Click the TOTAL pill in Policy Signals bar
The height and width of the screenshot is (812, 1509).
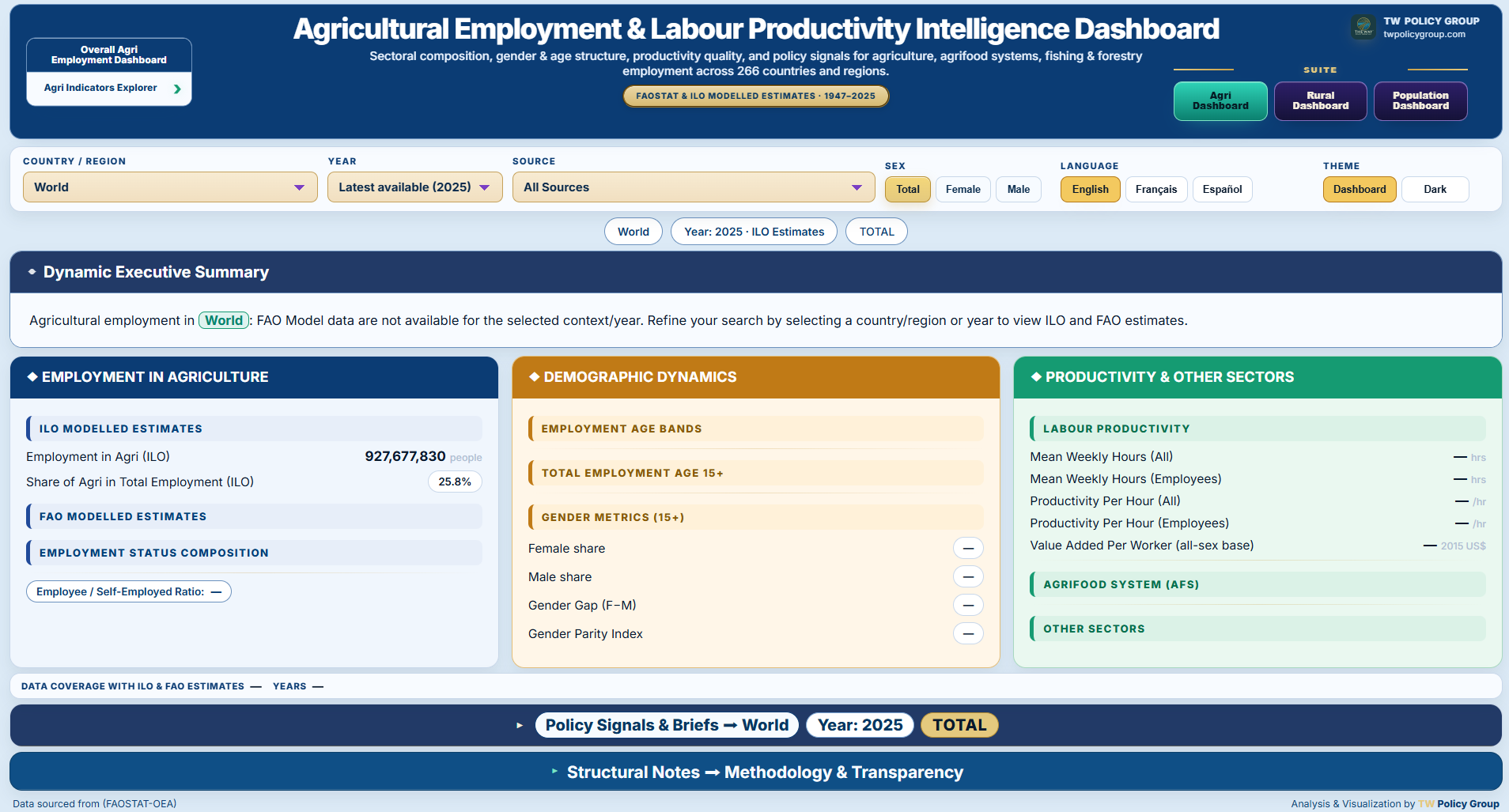959,725
